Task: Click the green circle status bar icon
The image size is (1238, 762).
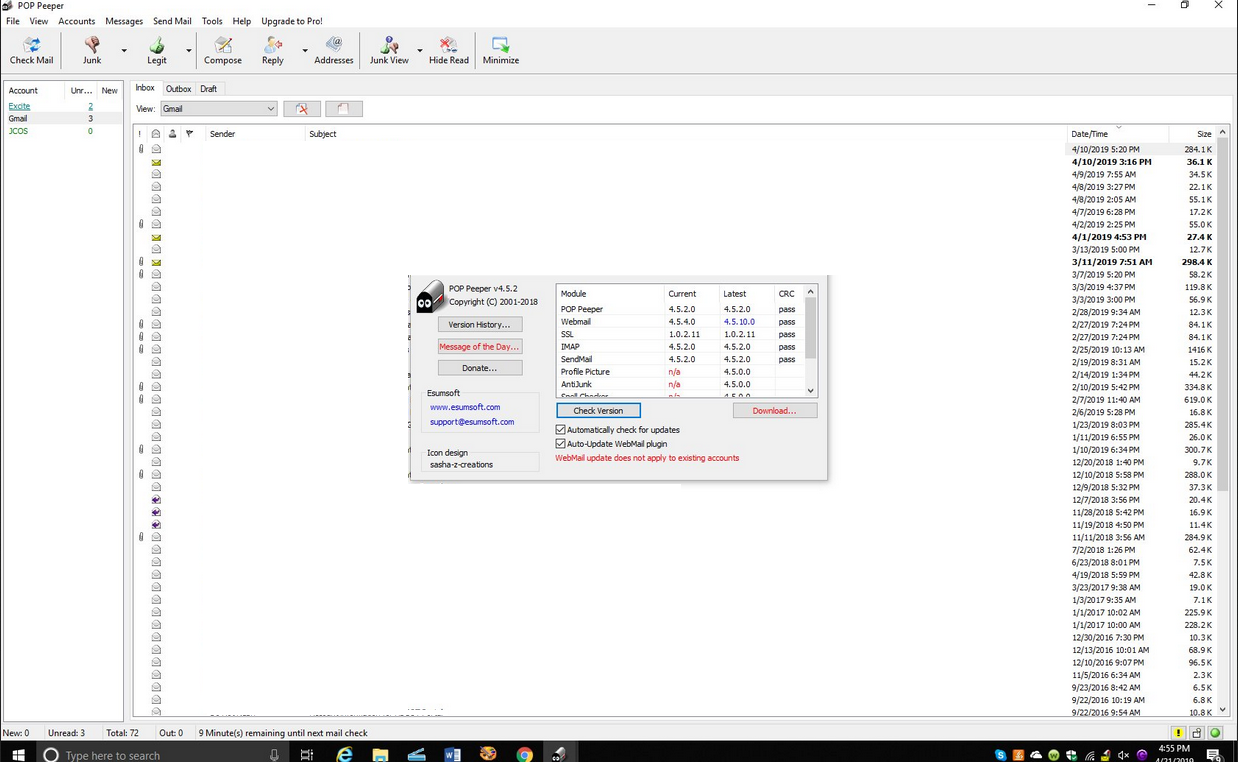Action: (x=1215, y=733)
